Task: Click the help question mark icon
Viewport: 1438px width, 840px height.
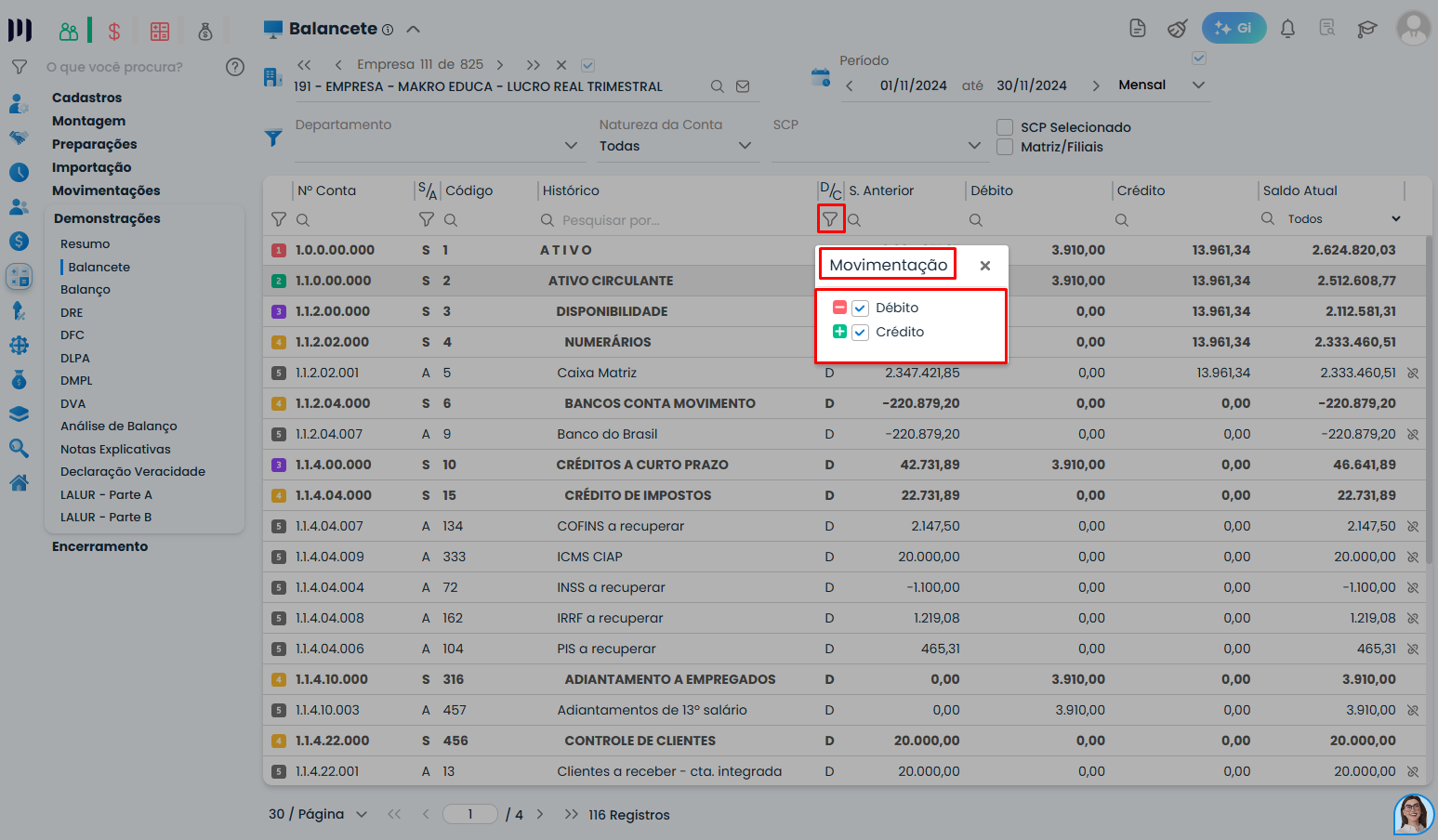Action: 235,67
